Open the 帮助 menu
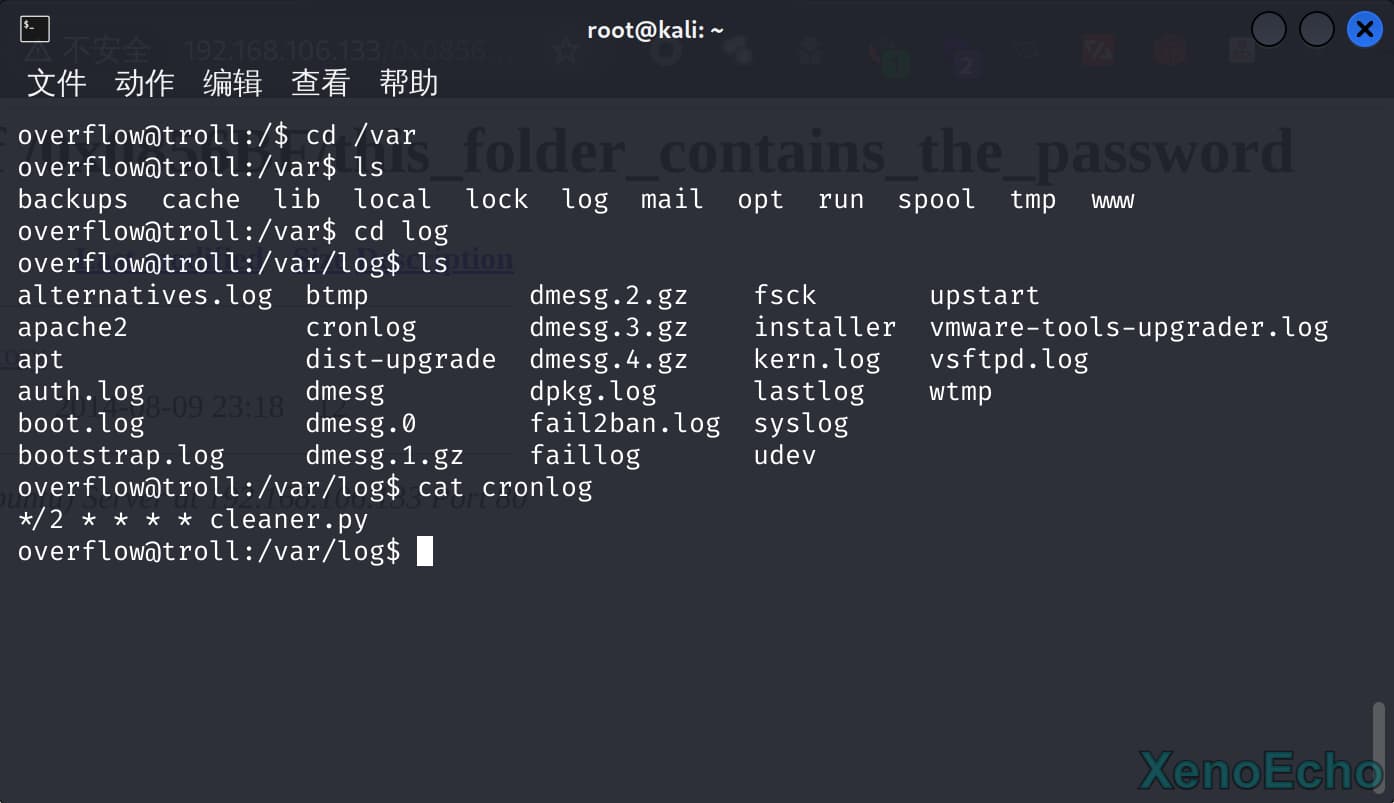Viewport: 1394px width, 803px height. [x=409, y=83]
